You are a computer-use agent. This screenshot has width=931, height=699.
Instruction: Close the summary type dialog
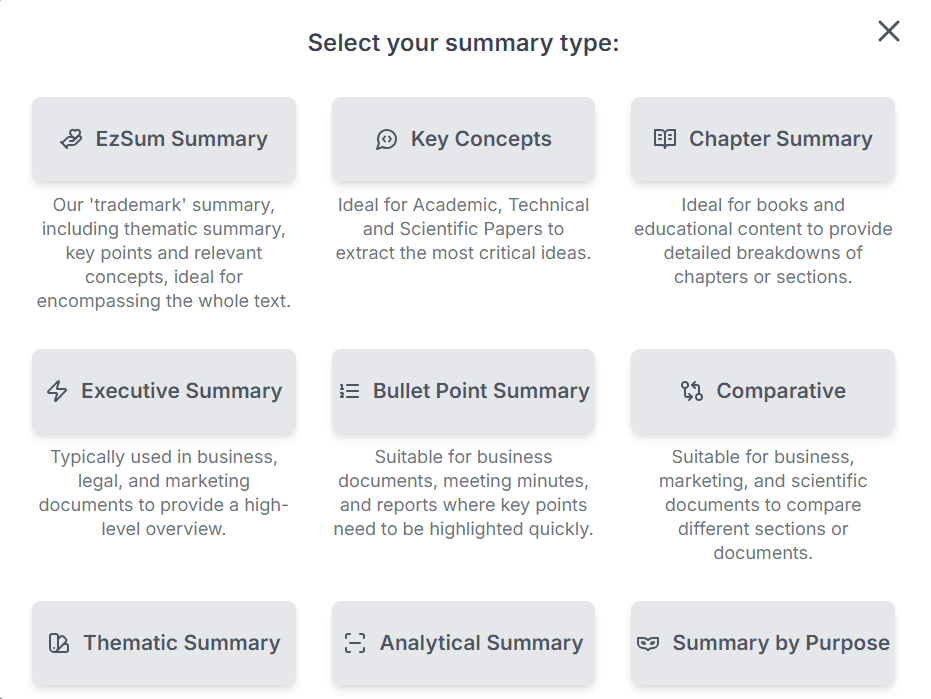(x=889, y=31)
